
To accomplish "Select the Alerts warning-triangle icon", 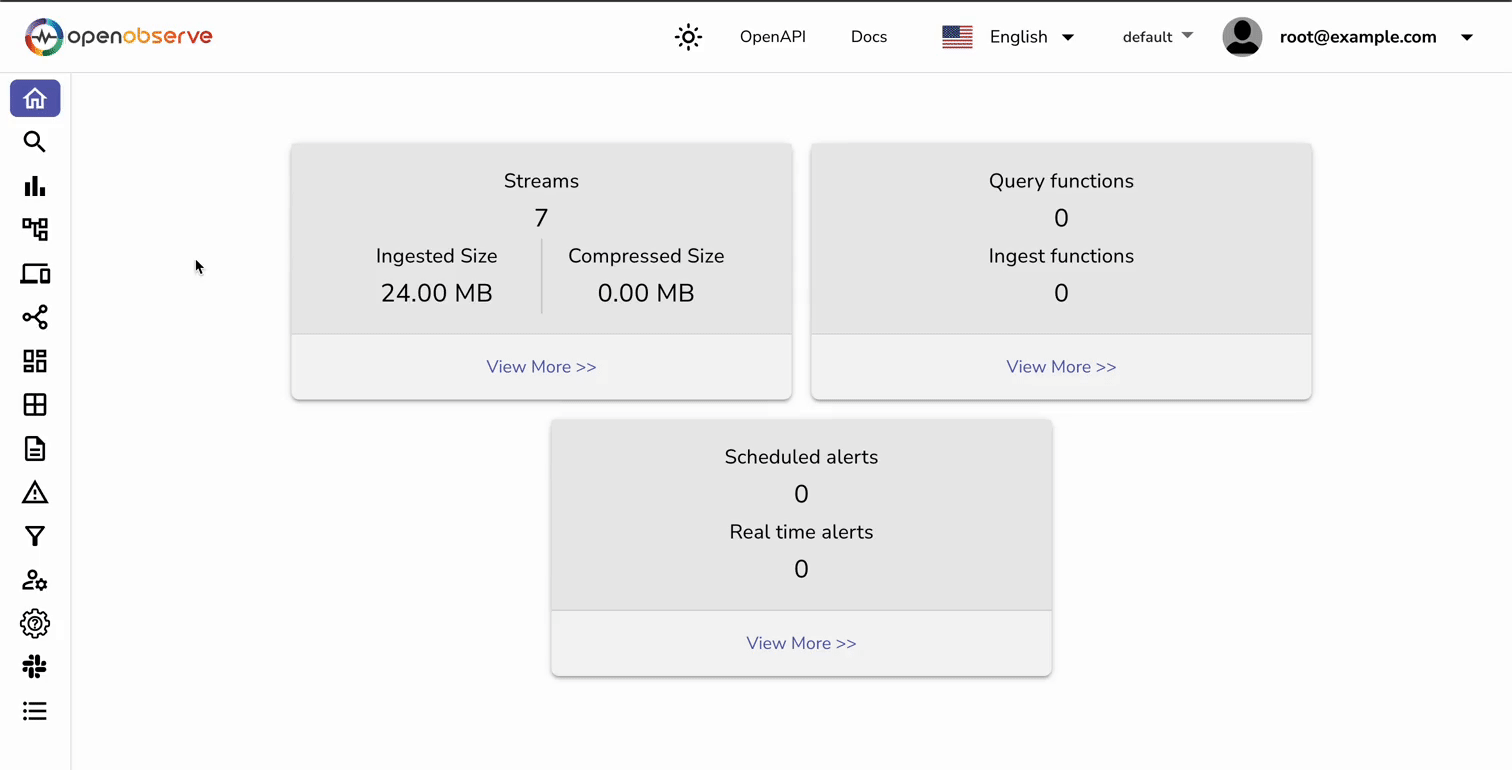I will 35,493.
